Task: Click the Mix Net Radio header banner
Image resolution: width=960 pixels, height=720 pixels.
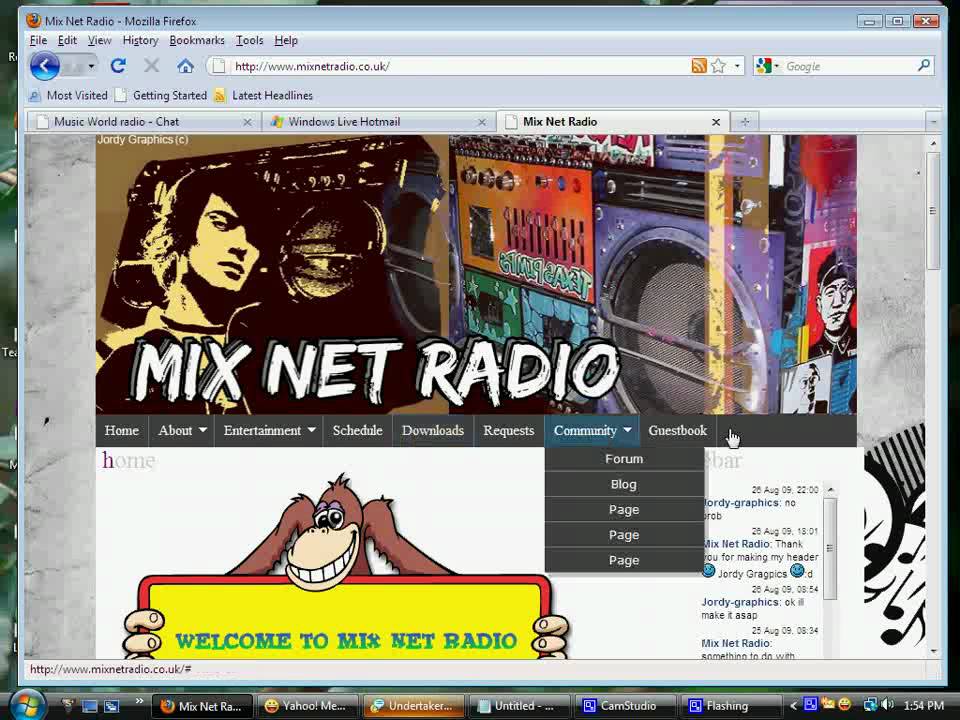Action: [x=476, y=274]
